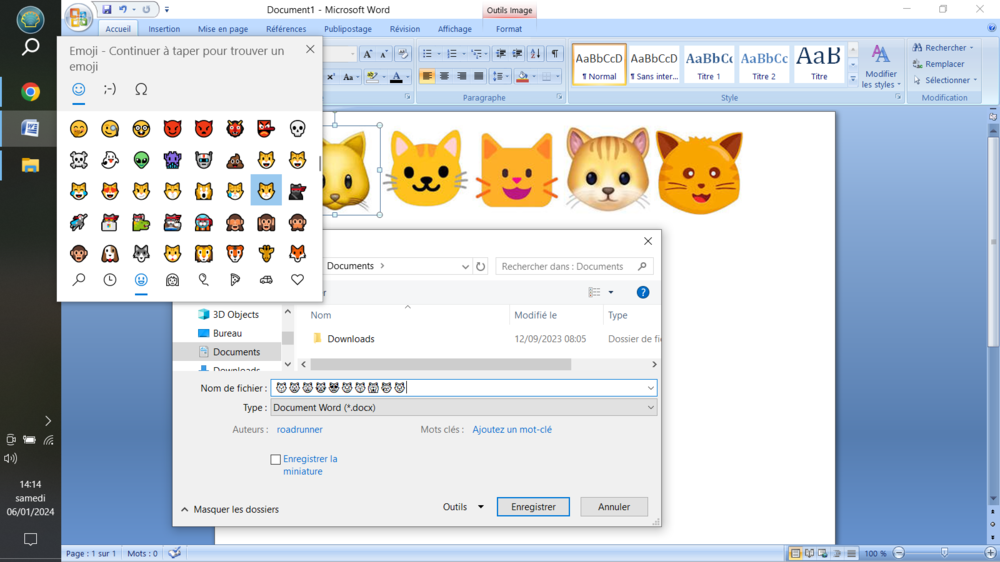Image resolution: width=1000 pixels, height=562 pixels.
Task: Select the skull emoji in picker
Action: [297, 129]
